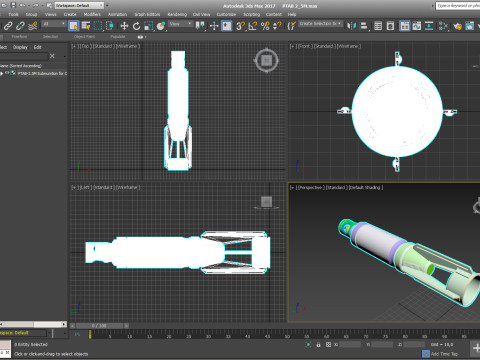Click the time slider frame marker

90,334
